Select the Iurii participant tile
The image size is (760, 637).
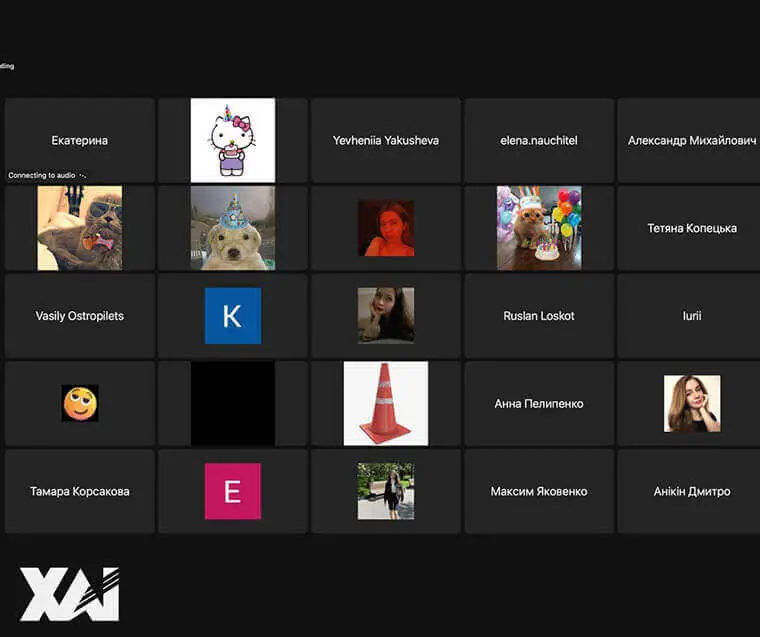tap(690, 316)
